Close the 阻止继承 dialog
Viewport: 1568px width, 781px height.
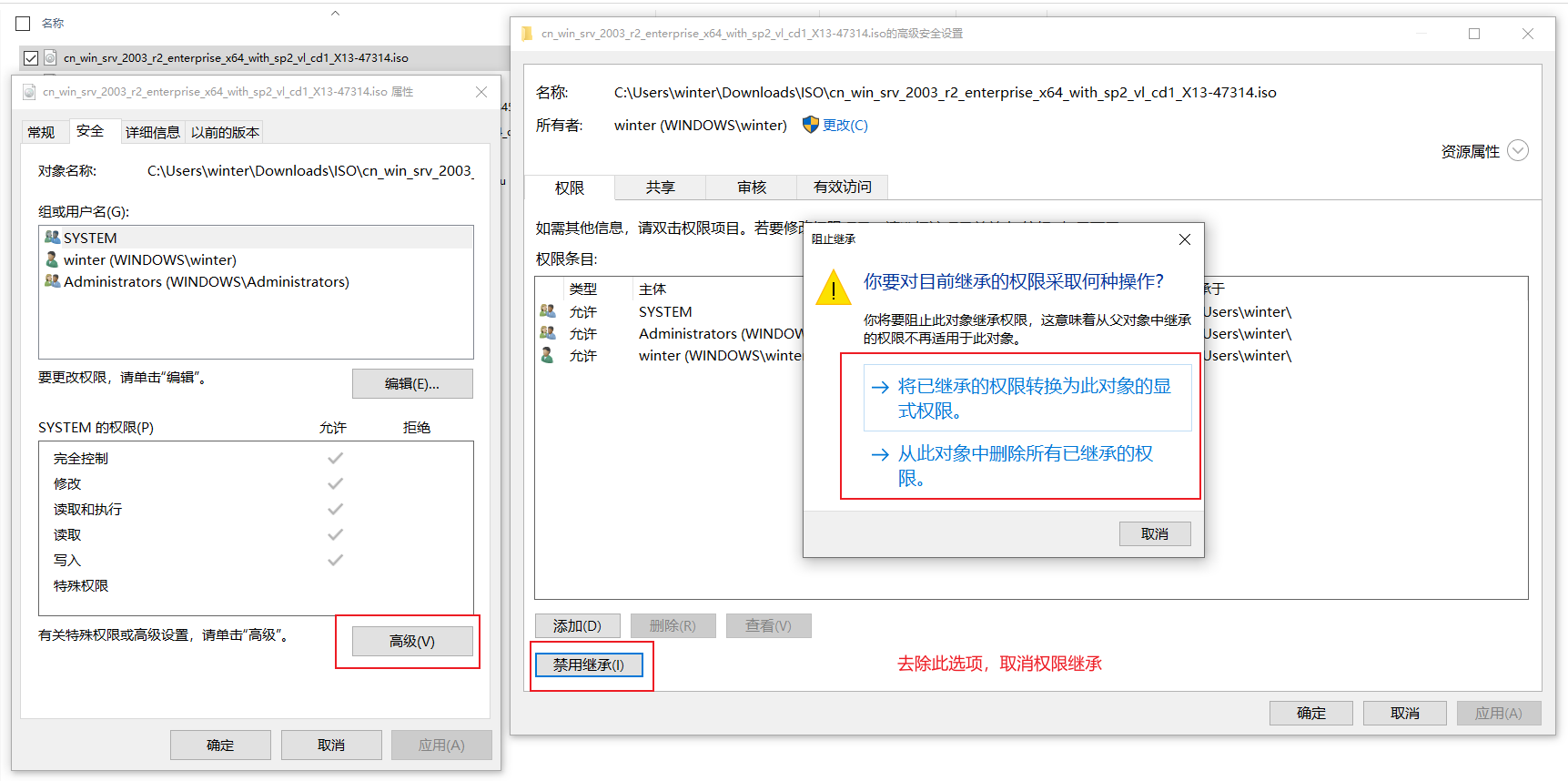coord(1185,239)
